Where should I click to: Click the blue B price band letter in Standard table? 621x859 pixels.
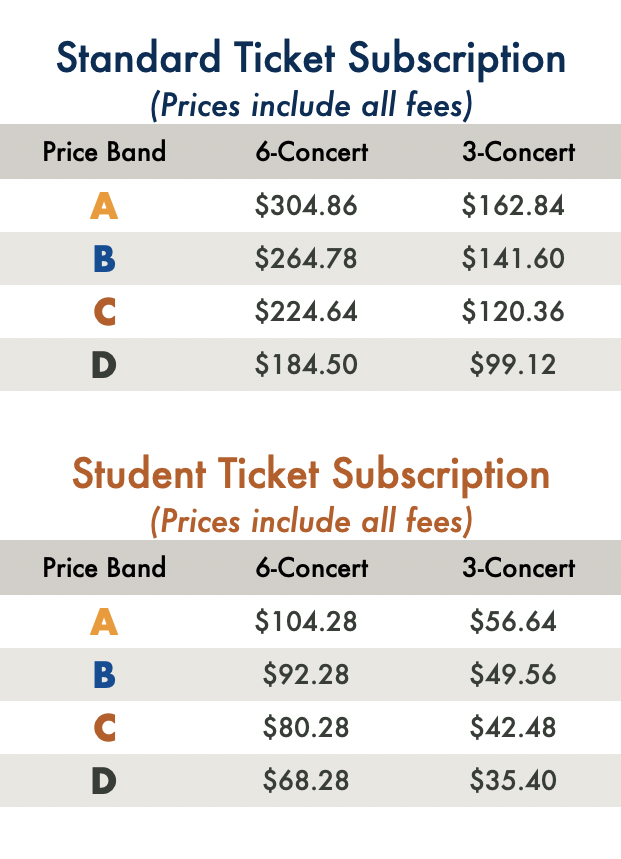click(104, 259)
